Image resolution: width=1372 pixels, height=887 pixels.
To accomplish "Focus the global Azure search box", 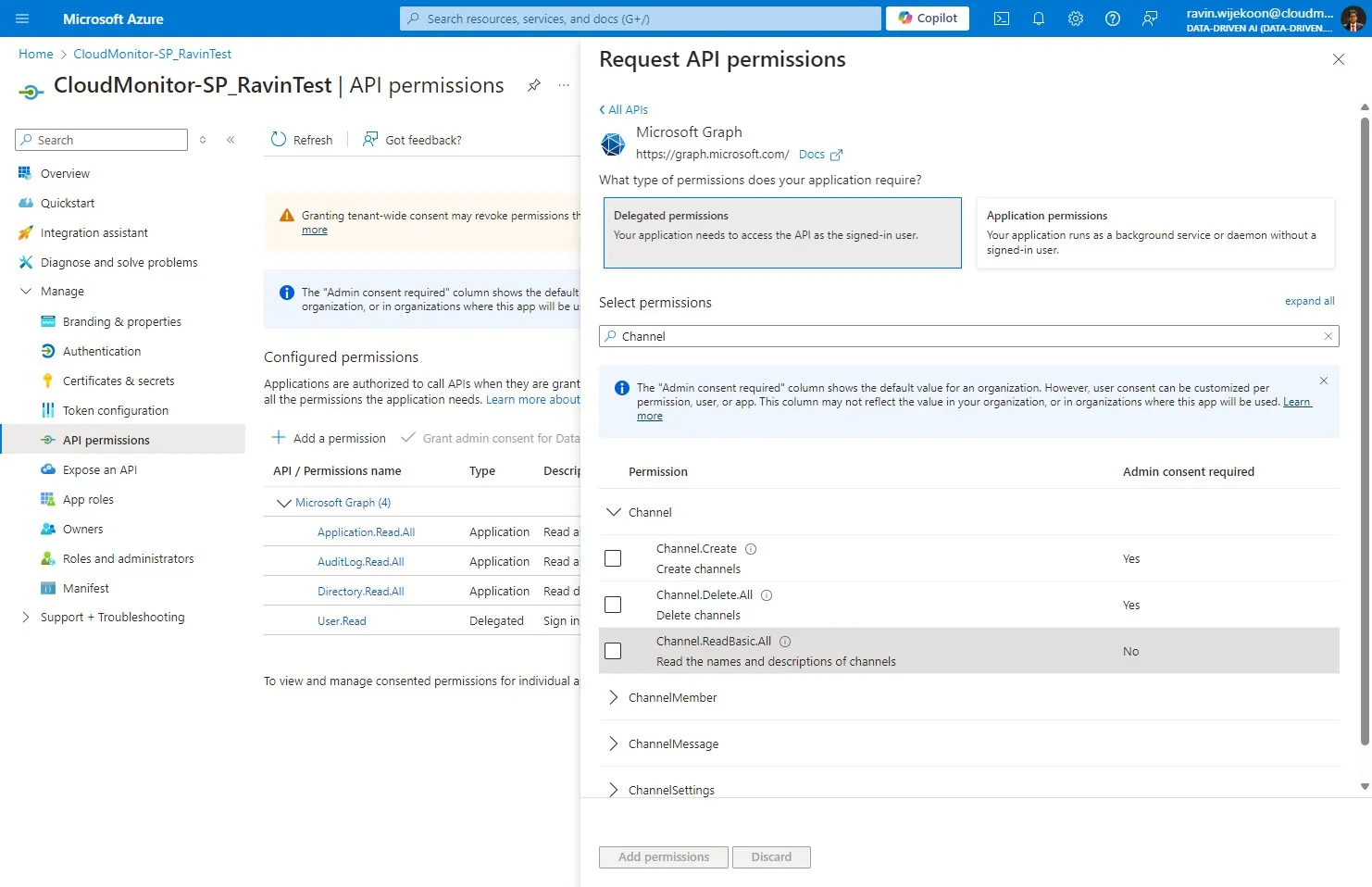I will coord(641,19).
